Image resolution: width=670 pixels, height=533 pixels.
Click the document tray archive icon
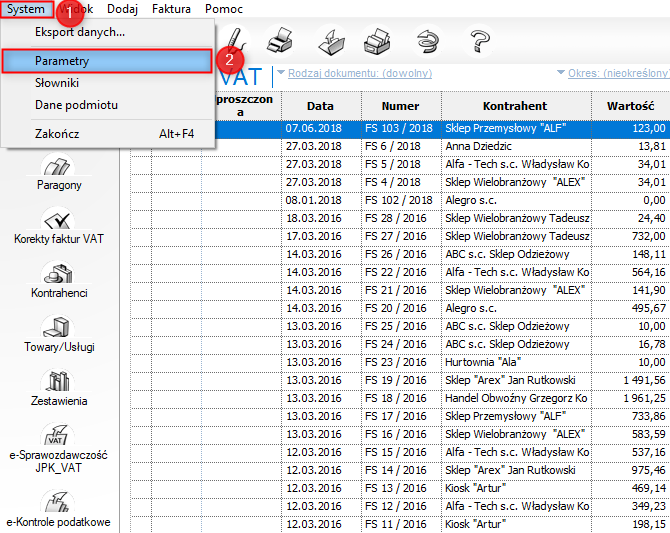pyautogui.click(x=378, y=41)
